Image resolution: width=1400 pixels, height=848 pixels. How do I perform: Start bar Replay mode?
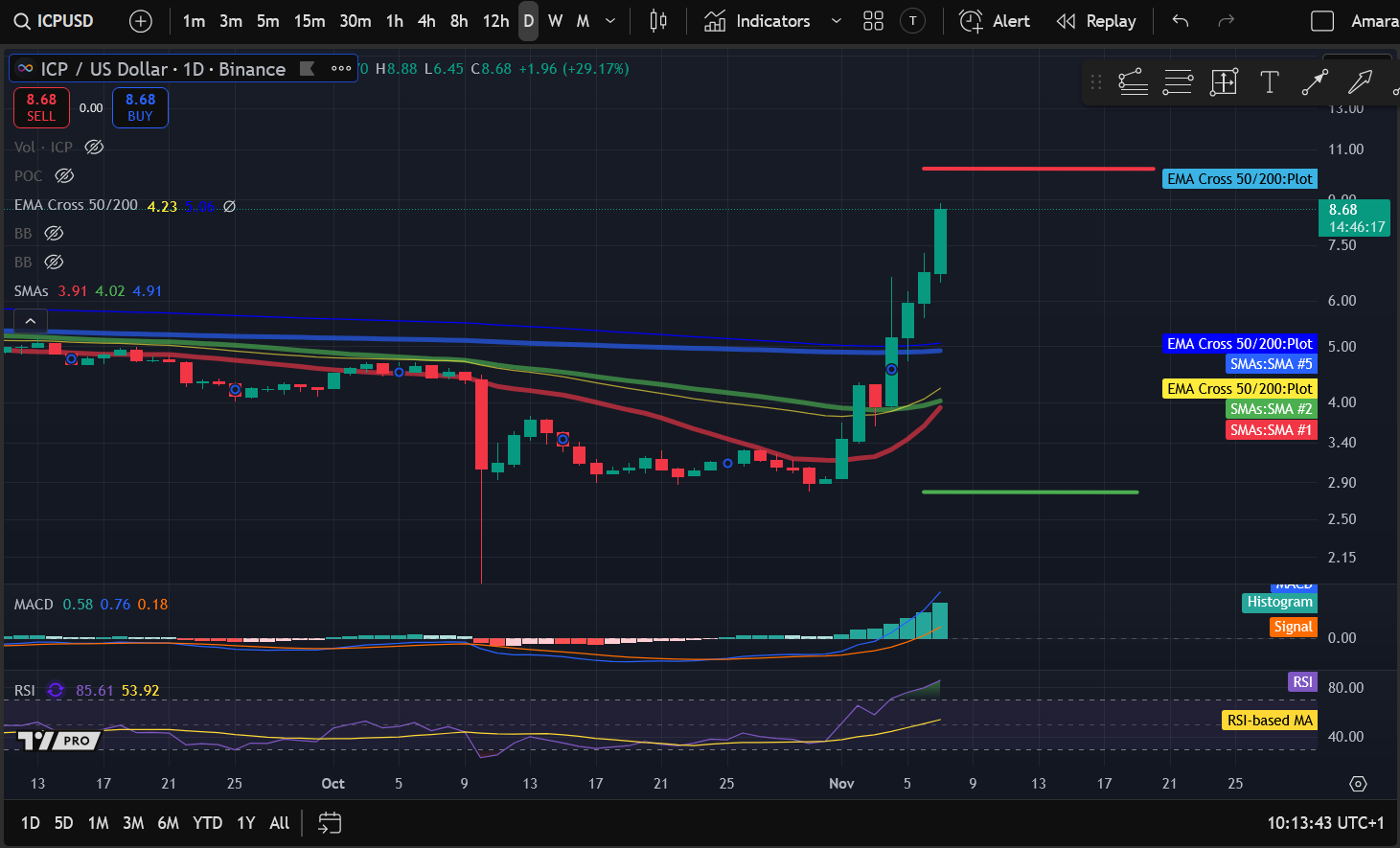point(1096,20)
